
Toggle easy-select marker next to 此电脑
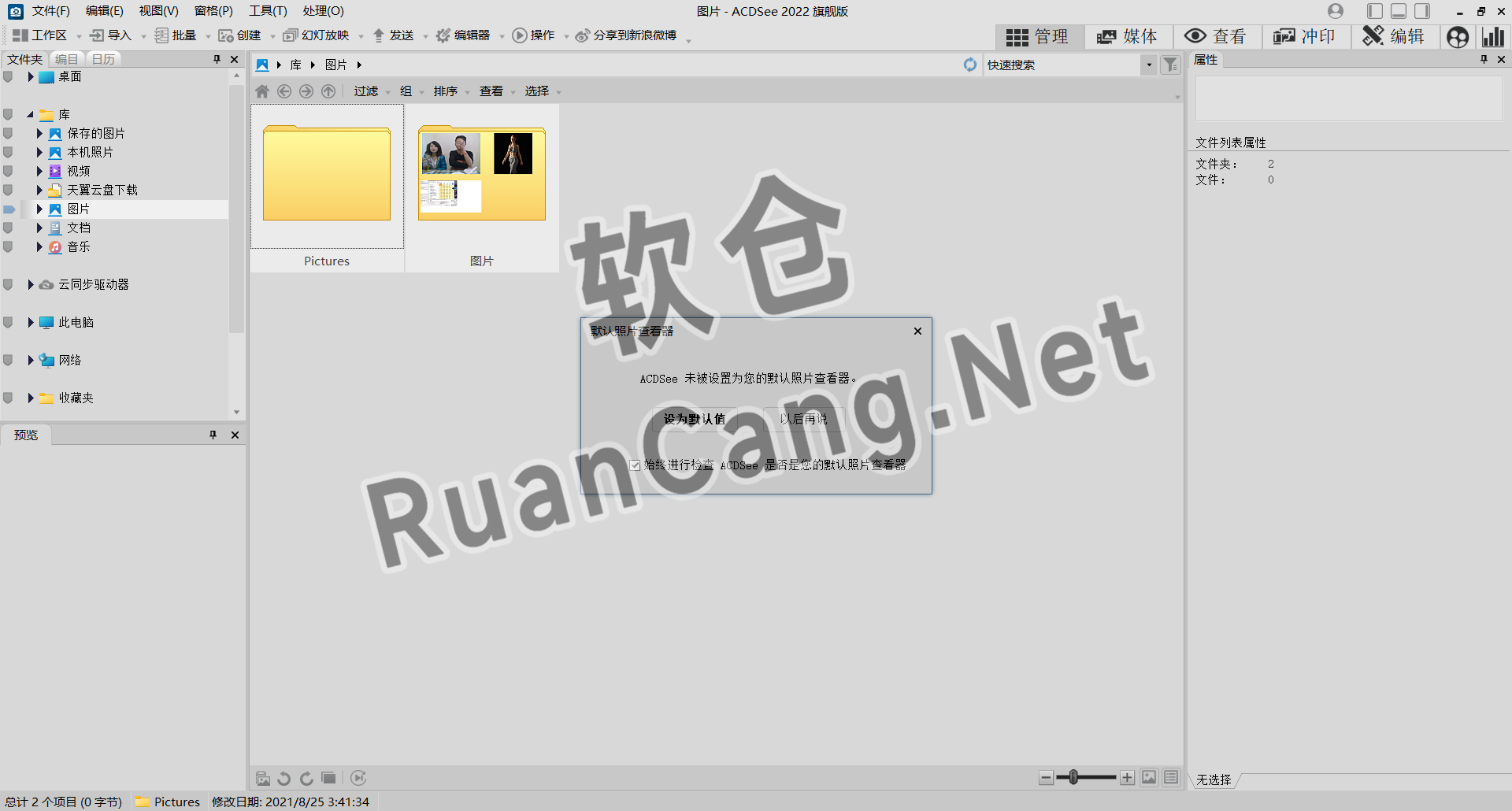click(x=8, y=322)
